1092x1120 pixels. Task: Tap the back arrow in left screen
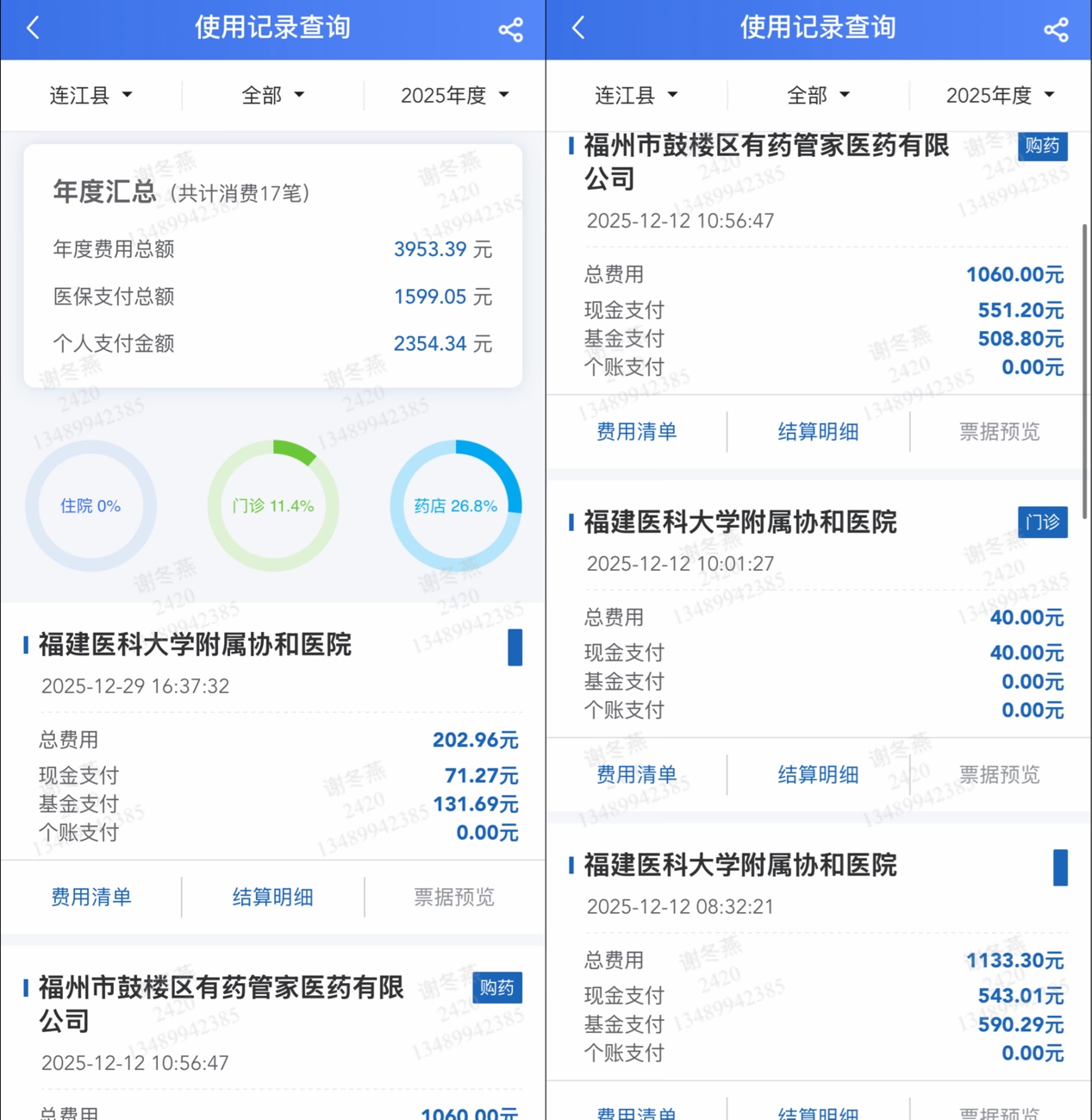pos(34,28)
